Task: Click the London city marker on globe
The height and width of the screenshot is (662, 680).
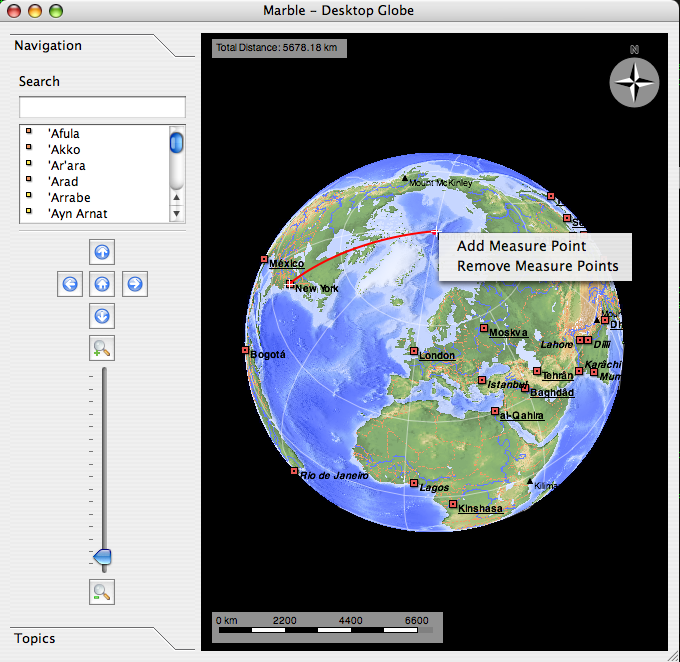Action: (413, 351)
